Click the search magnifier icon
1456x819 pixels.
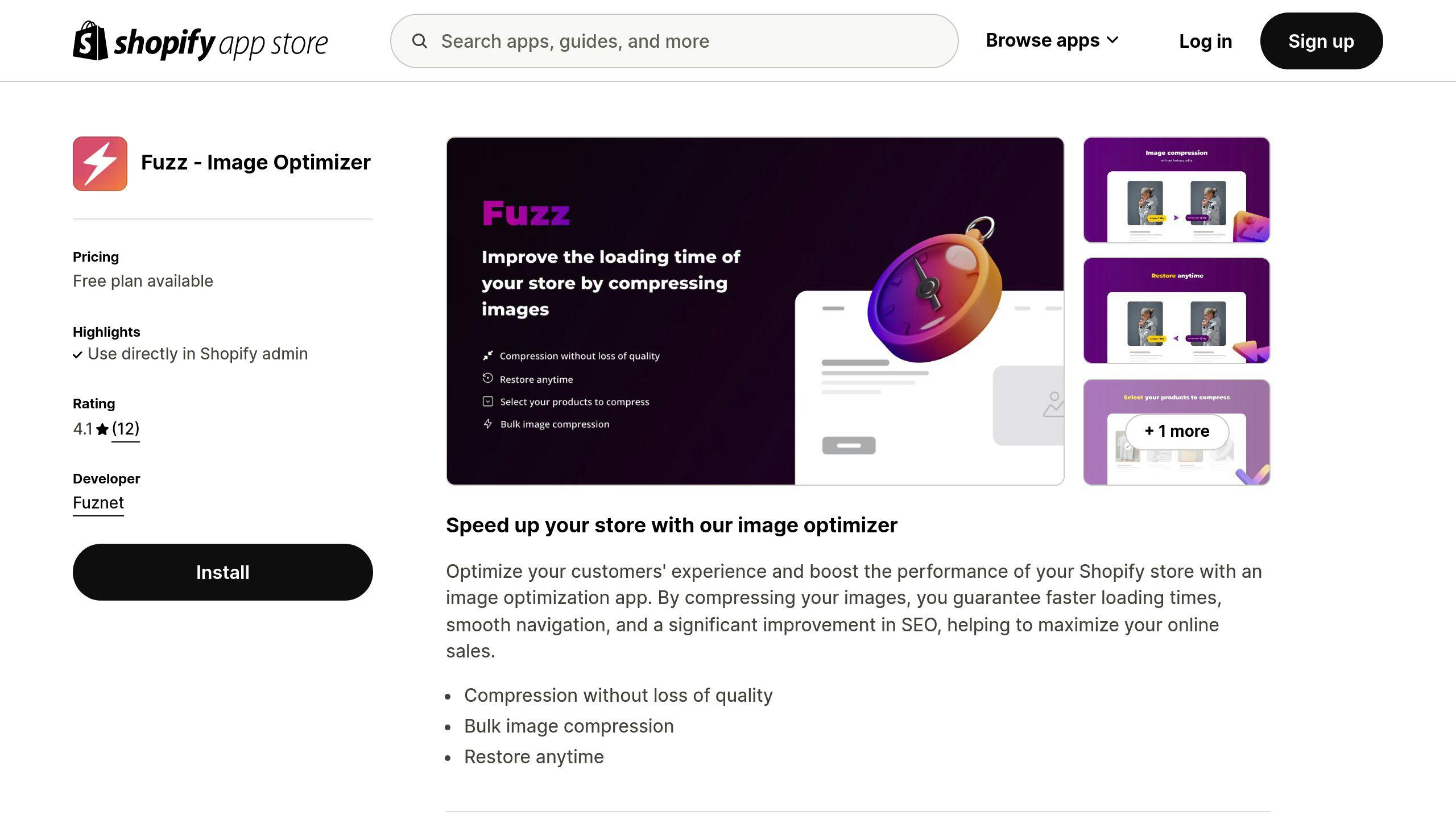(418, 41)
